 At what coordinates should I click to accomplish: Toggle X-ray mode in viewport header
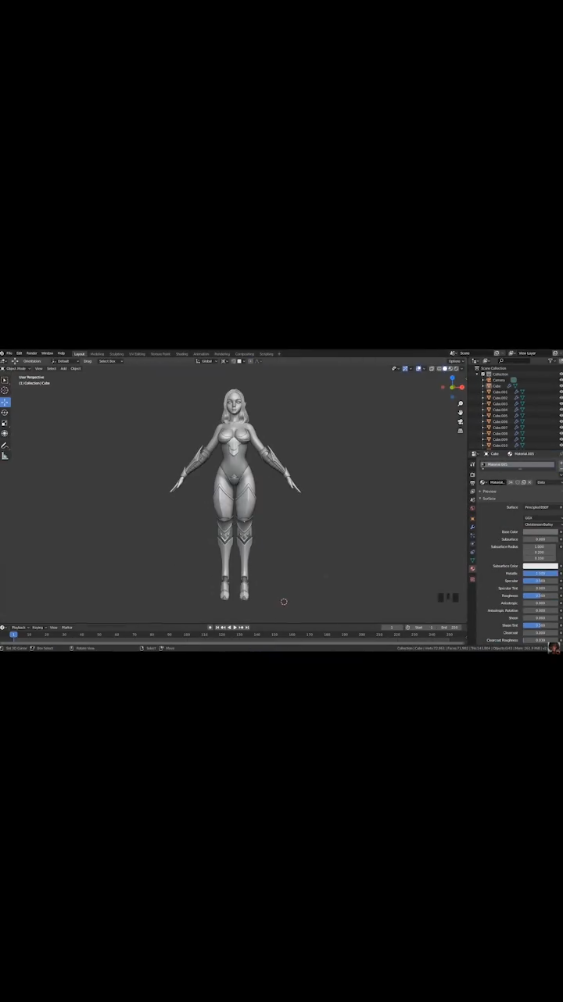[x=432, y=369]
